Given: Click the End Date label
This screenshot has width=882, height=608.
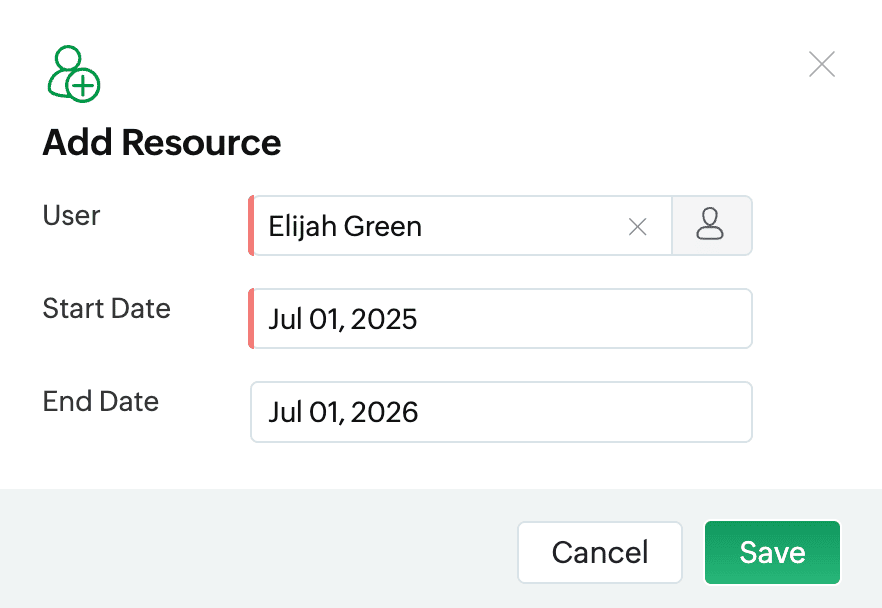Looking at the screenshot, I should 101,402.
